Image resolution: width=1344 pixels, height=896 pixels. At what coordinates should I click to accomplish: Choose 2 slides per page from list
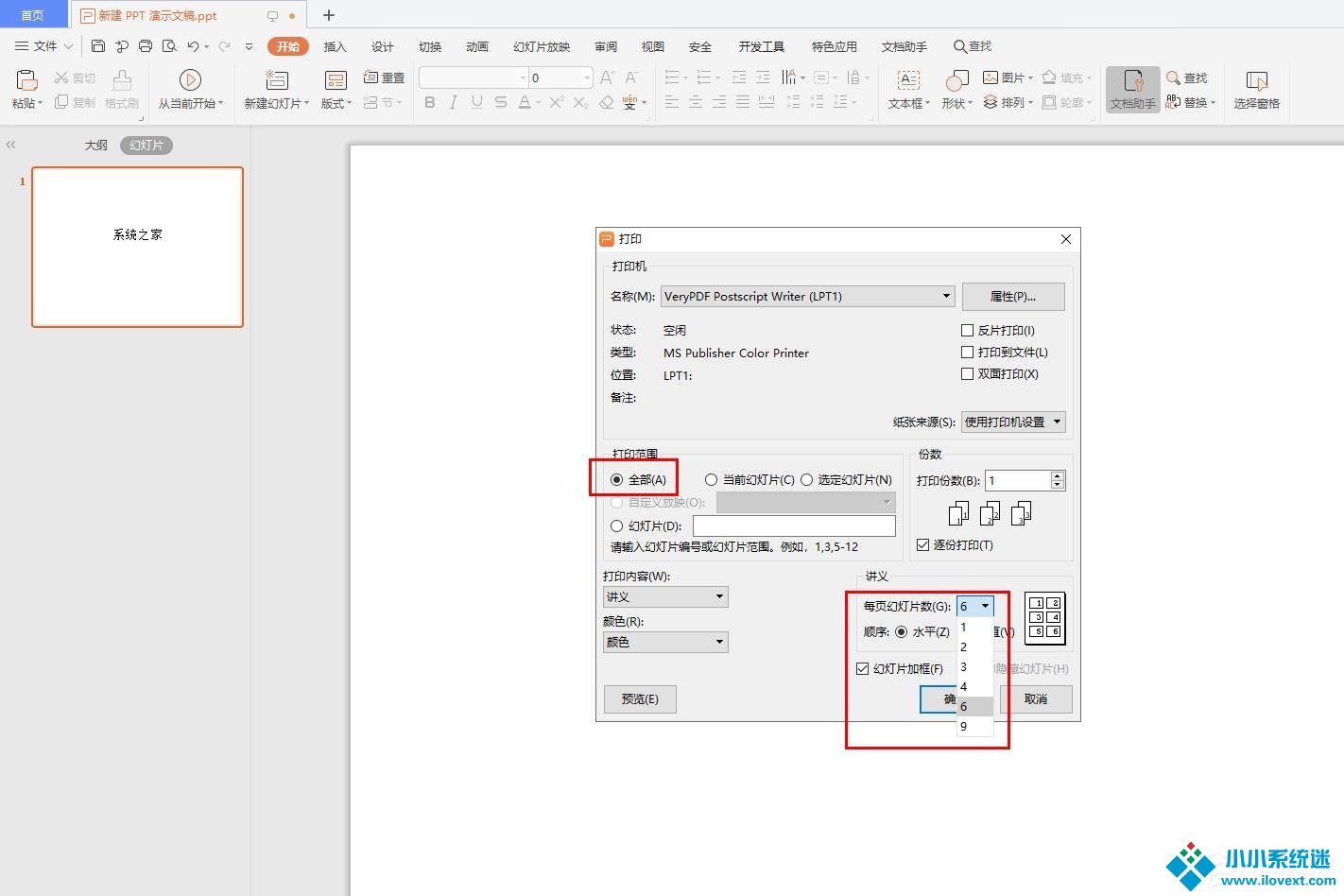pos(975,646)
